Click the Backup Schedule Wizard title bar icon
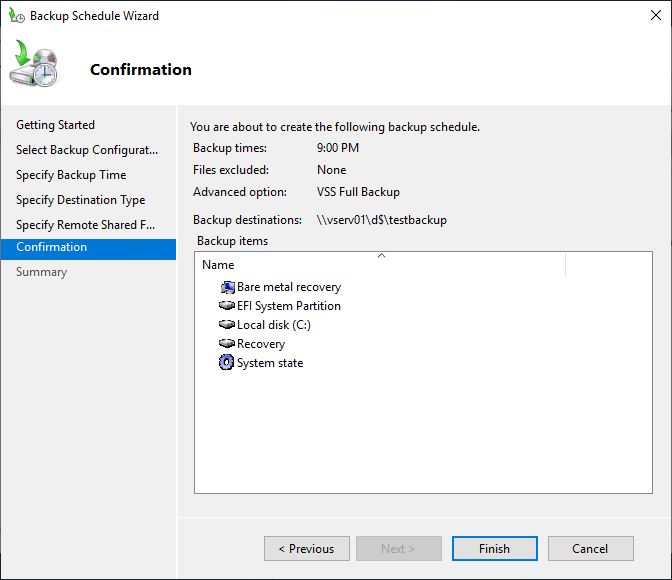The height and width of the screenshot is (580, 672). [17, 15]
